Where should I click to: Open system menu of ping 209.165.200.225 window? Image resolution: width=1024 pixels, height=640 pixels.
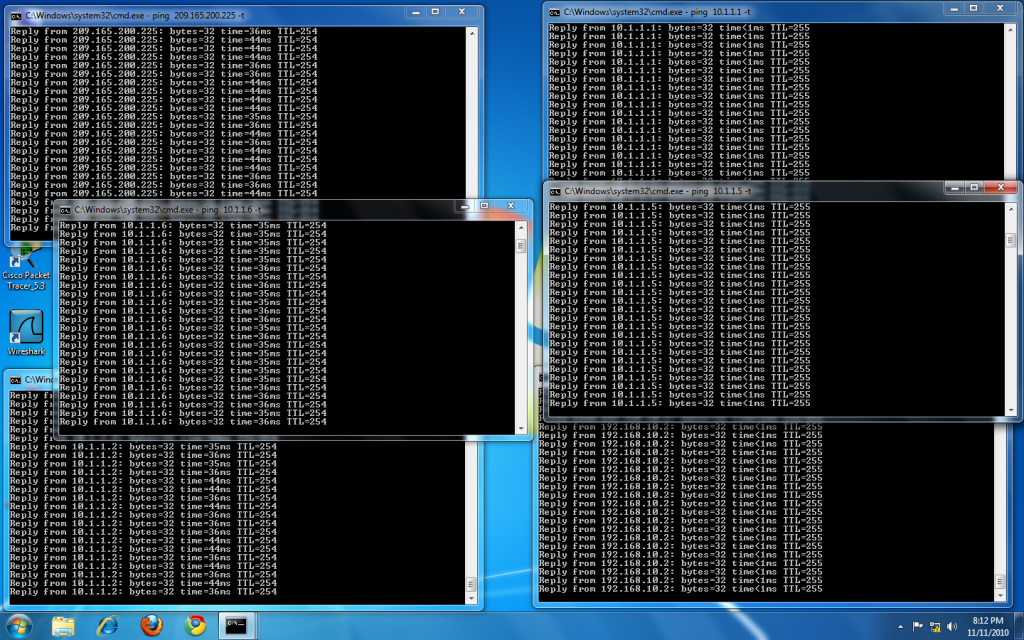16,16
